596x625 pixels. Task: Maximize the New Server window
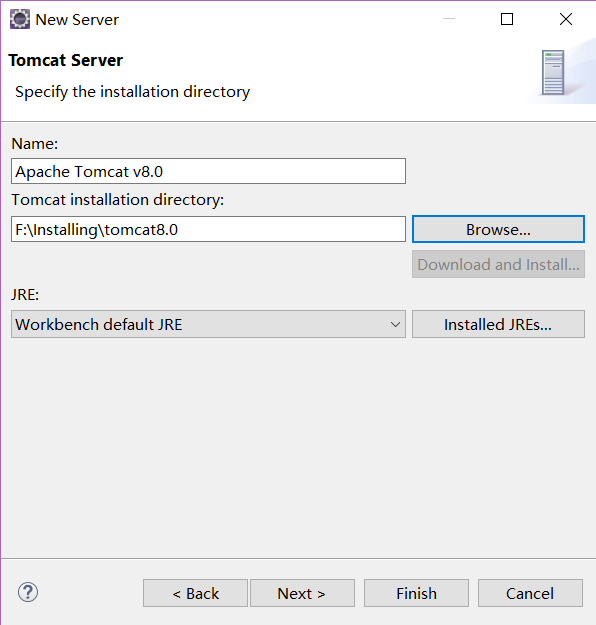pyautogui.click(x=507, y=19)
